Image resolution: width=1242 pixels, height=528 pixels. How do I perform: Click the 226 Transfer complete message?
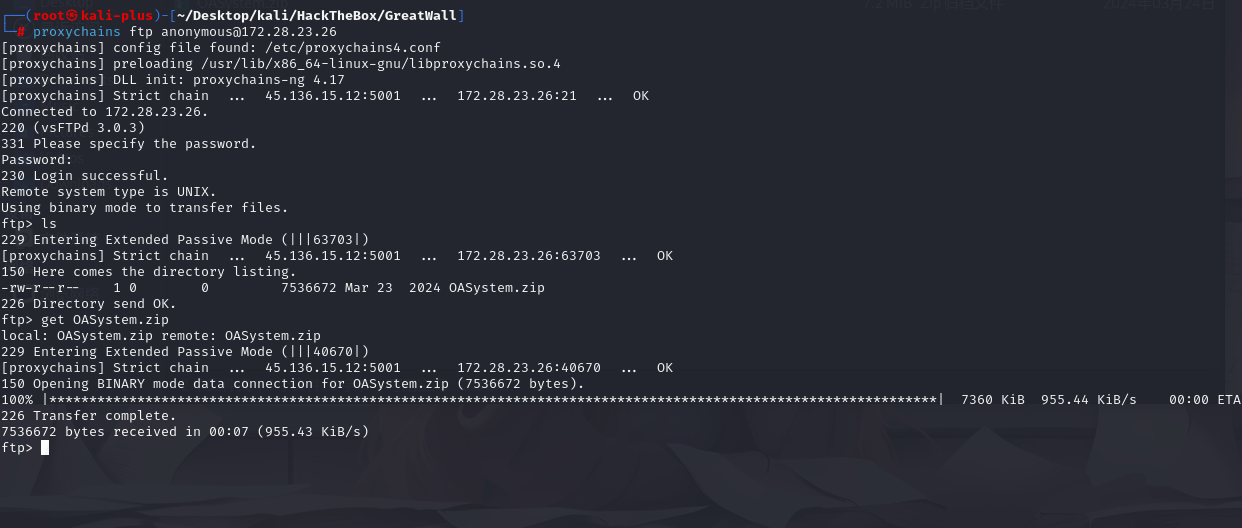point(89,416)
